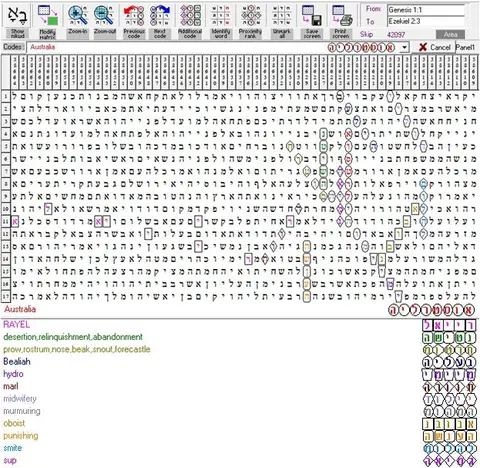Viewport: 480px width, 468px height.
Task: Open the Codes dropdown arrow
Action: coord(404,47)
